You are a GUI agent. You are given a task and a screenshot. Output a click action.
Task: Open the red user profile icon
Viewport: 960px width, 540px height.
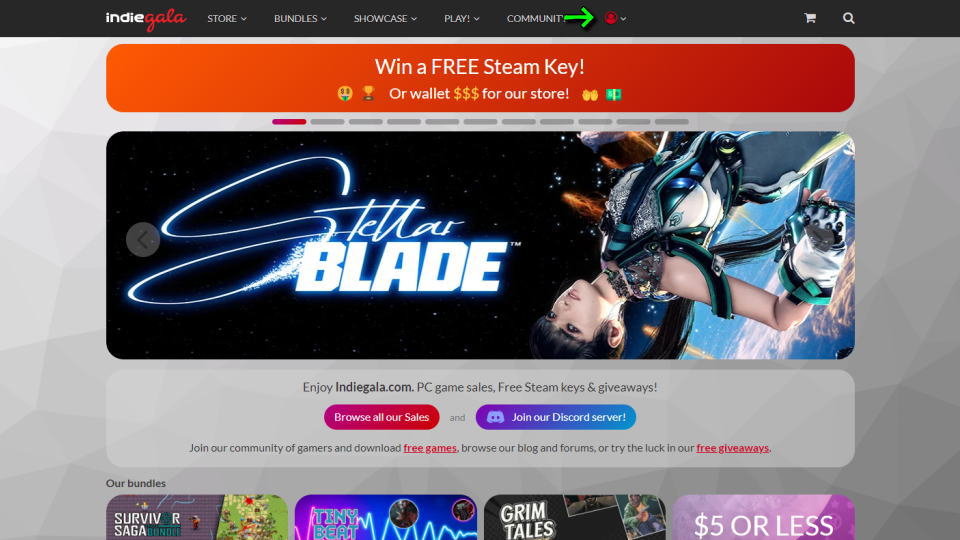click(x=610, y=18)
